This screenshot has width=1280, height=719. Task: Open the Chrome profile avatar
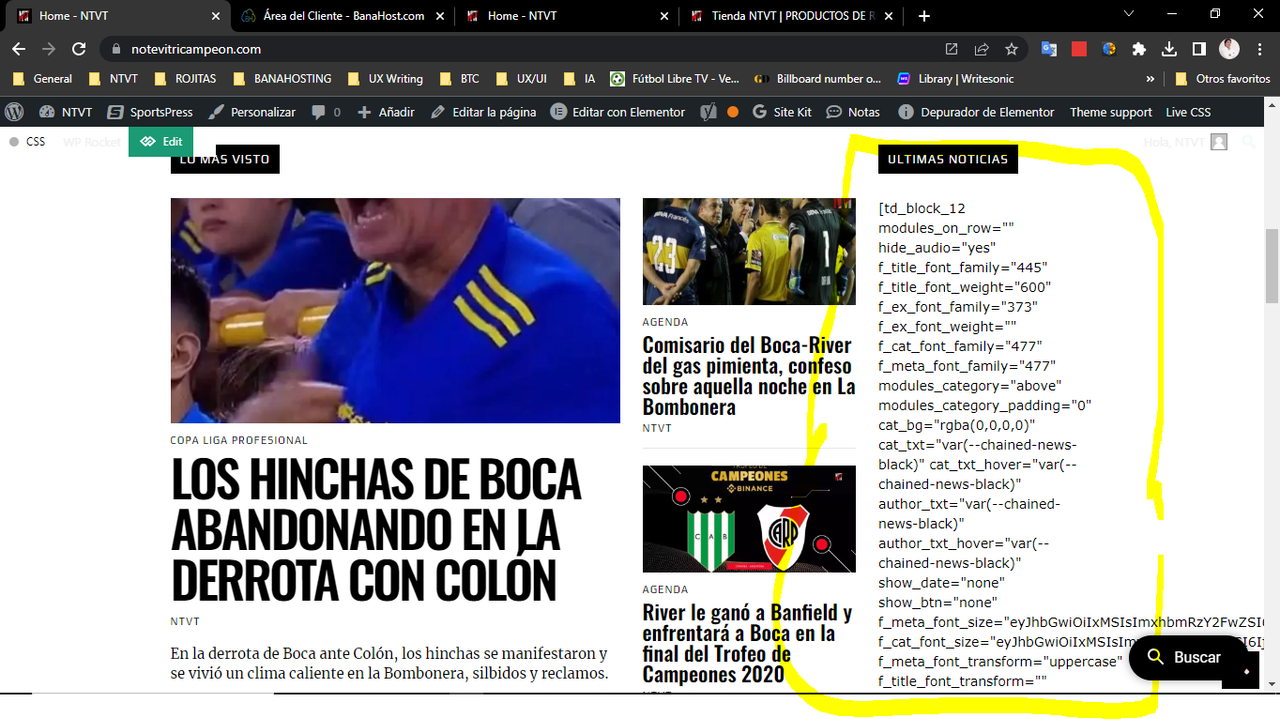[1230, 49]
